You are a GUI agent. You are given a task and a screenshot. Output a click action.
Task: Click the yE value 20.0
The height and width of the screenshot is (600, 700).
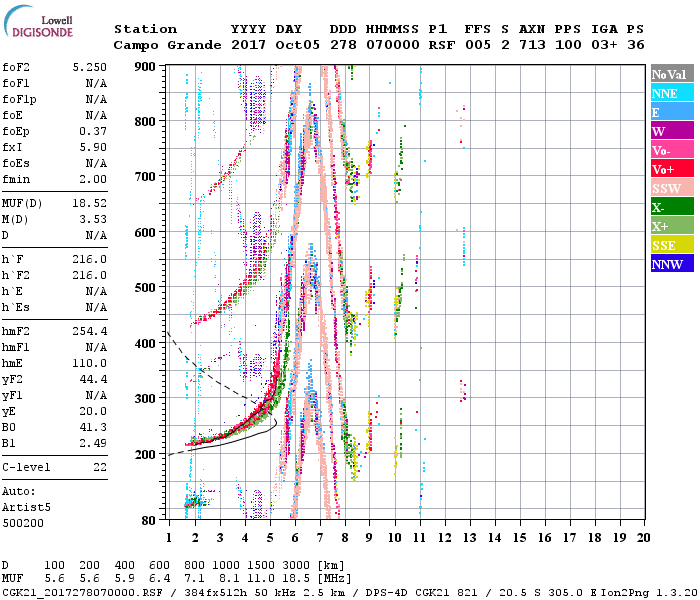93,412
